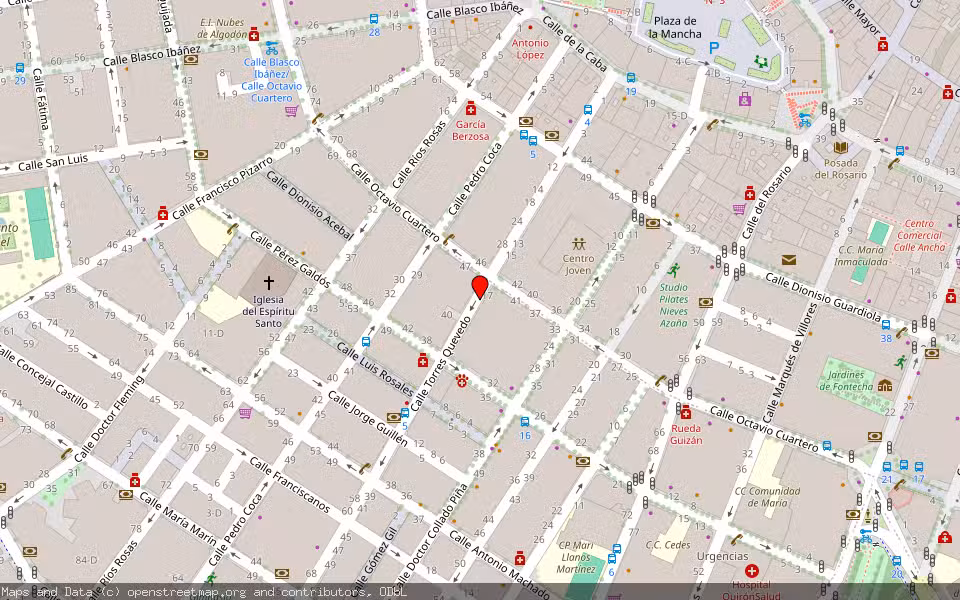This screenshot has height=600, width=960.
Task: Click the playground icon in Plaza de la Mancha
Action: pyautogui.click(x=761, y=62)
